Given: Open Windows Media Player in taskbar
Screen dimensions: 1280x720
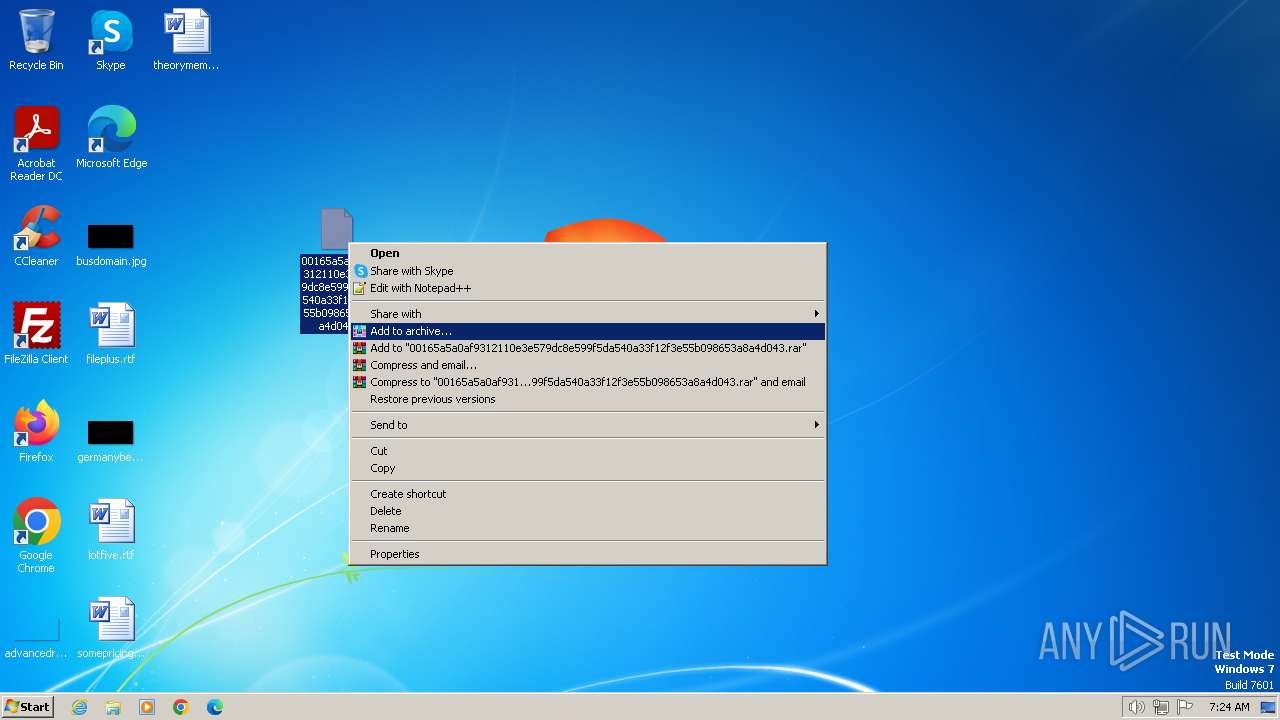Looking at the screenshot, I should pos(147,707).
